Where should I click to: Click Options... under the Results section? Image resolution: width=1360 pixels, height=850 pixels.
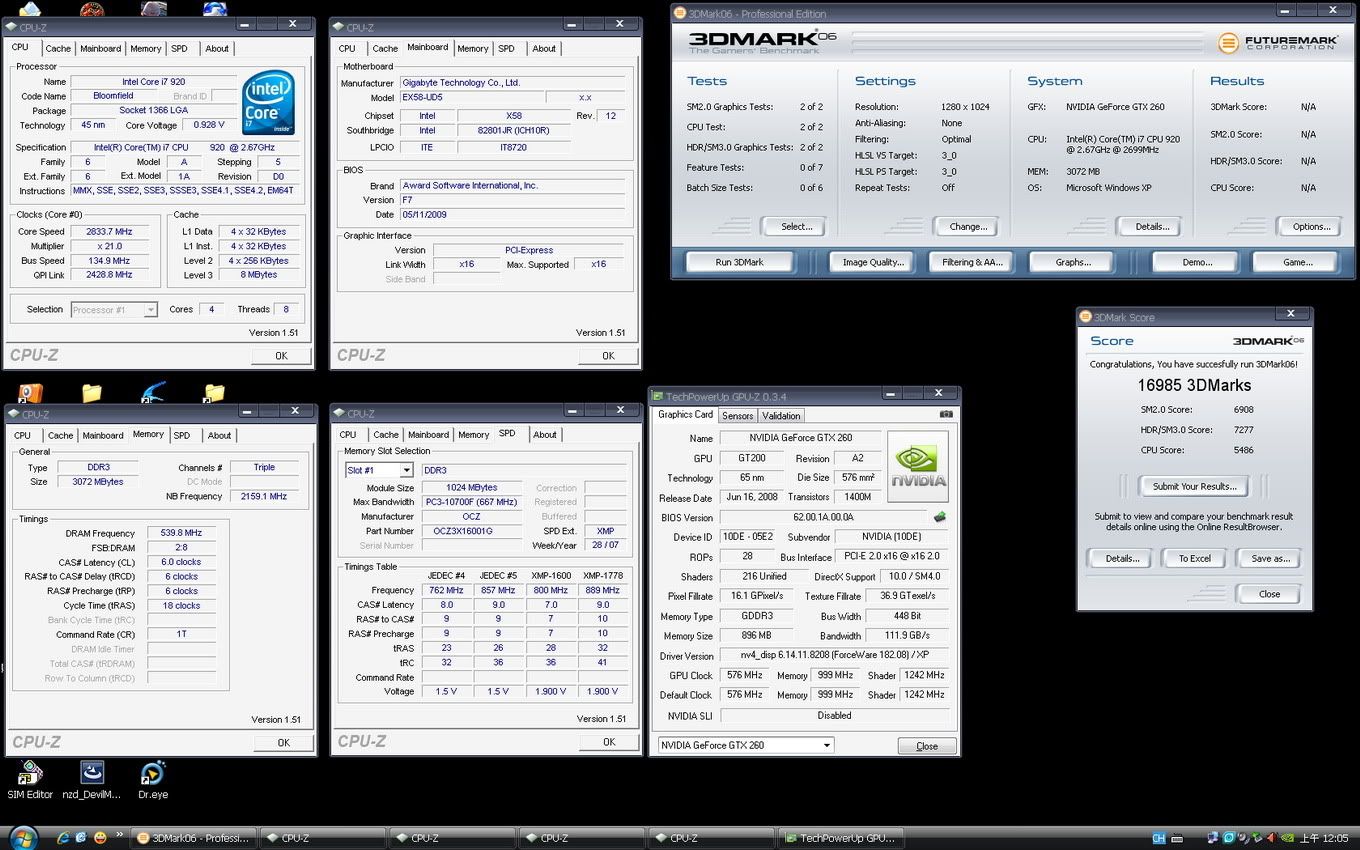point(1311,227)
